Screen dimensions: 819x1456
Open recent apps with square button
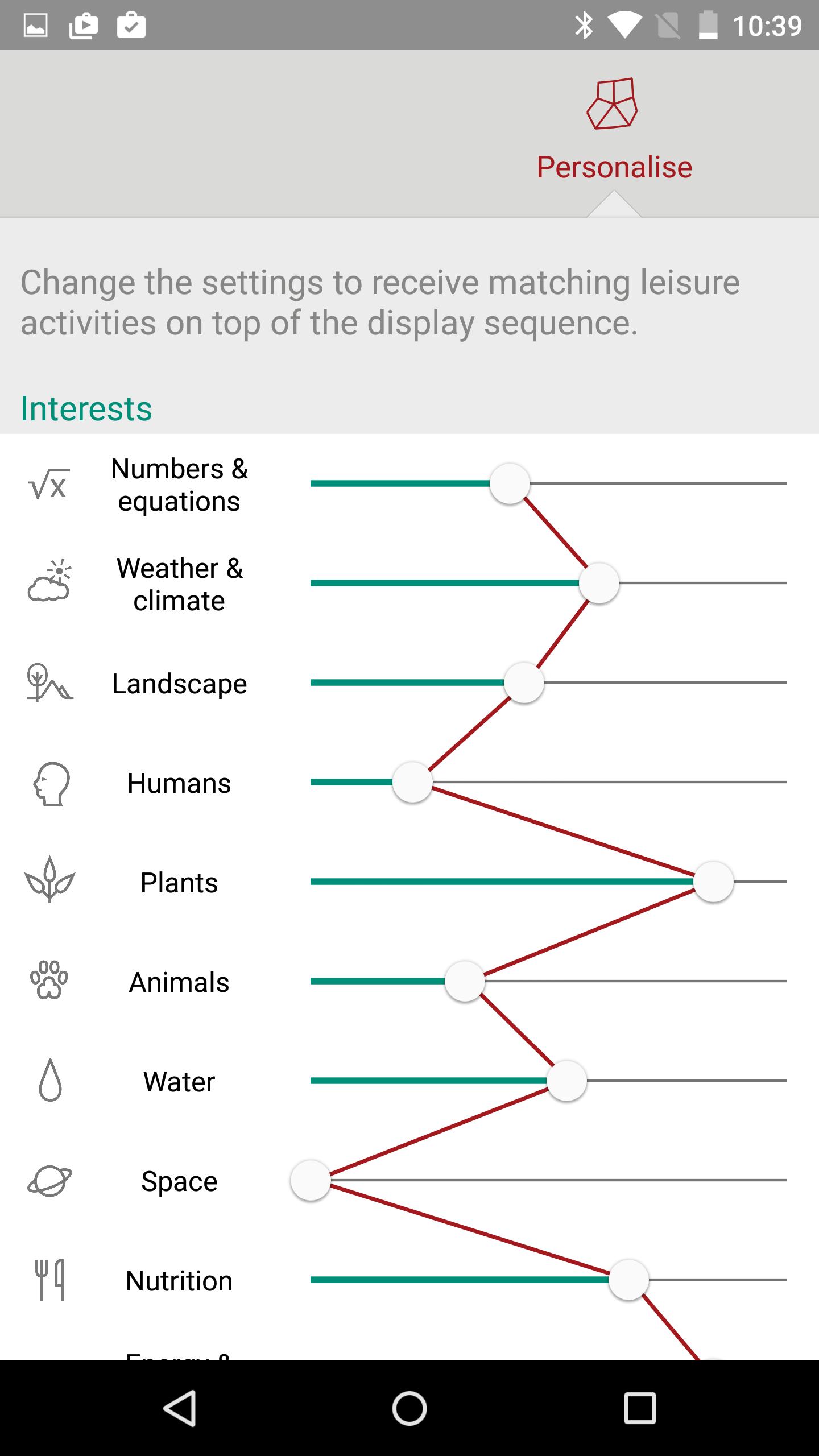click(x=640, y=1408)
